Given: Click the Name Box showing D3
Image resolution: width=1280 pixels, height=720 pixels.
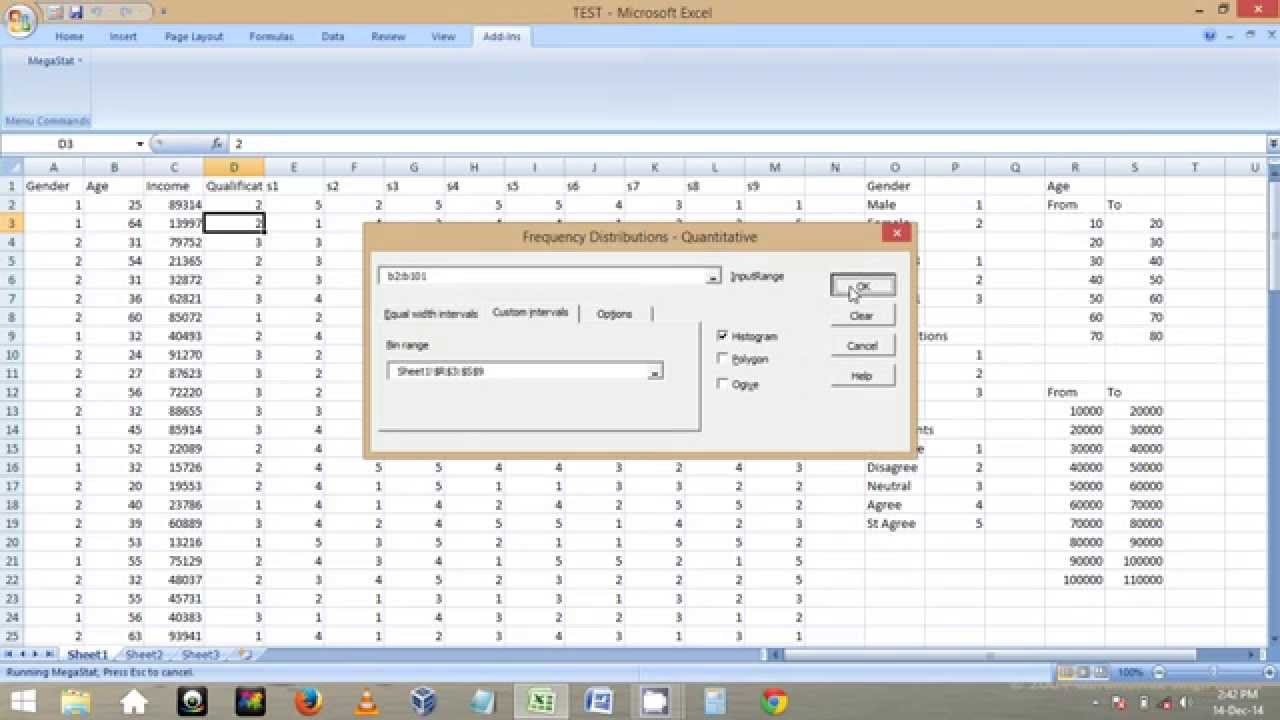Looking at the screenshot, I should click(x=66, y=144).
